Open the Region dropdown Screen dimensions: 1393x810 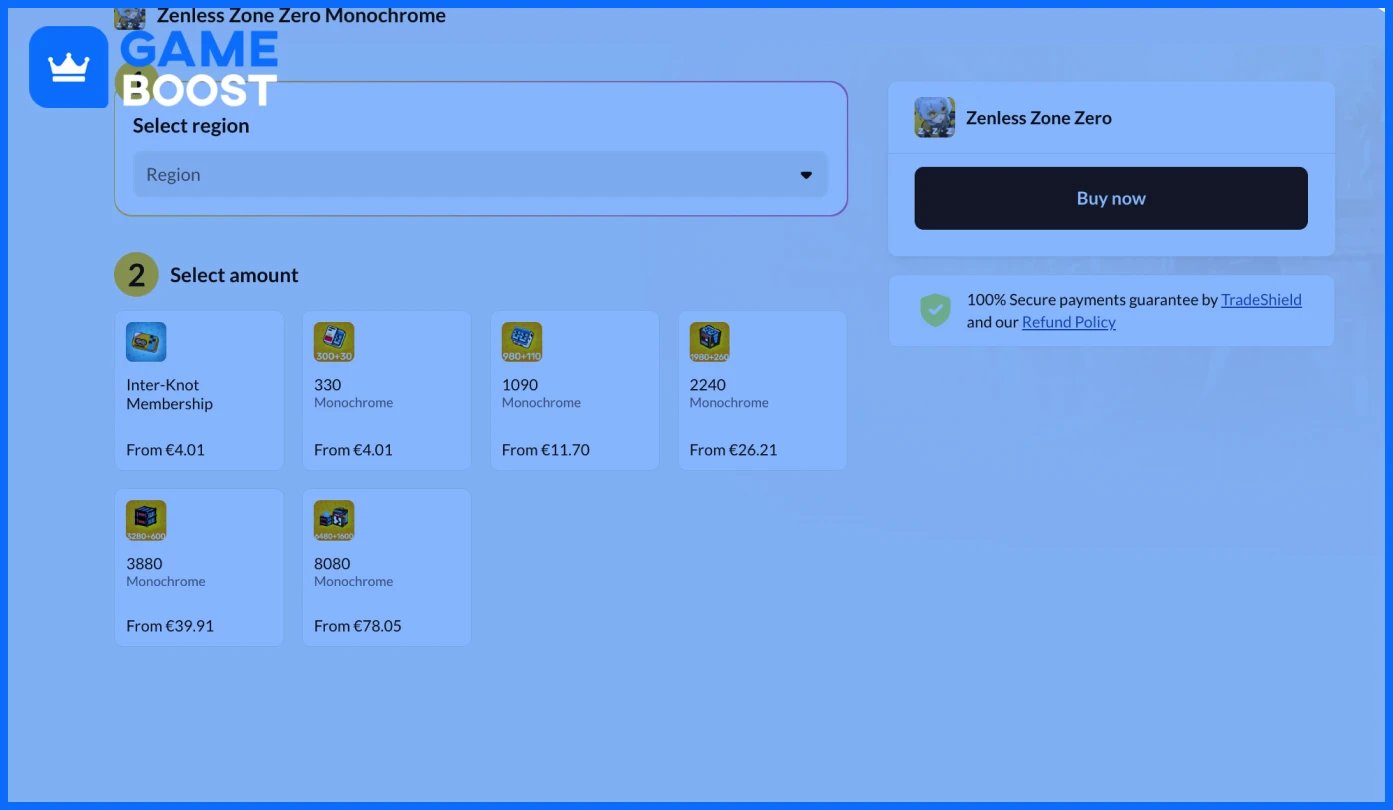point(480,175)
